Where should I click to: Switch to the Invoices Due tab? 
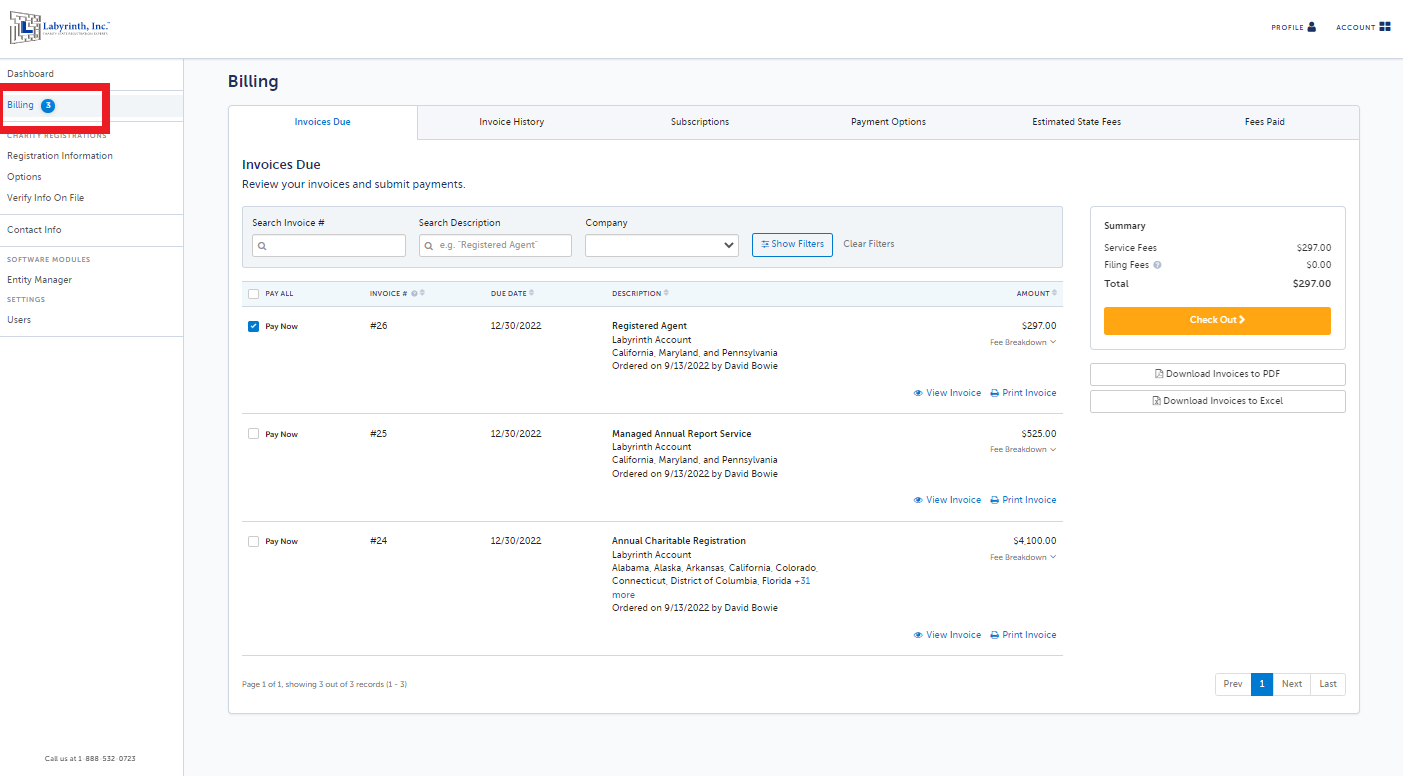point(323,122)
